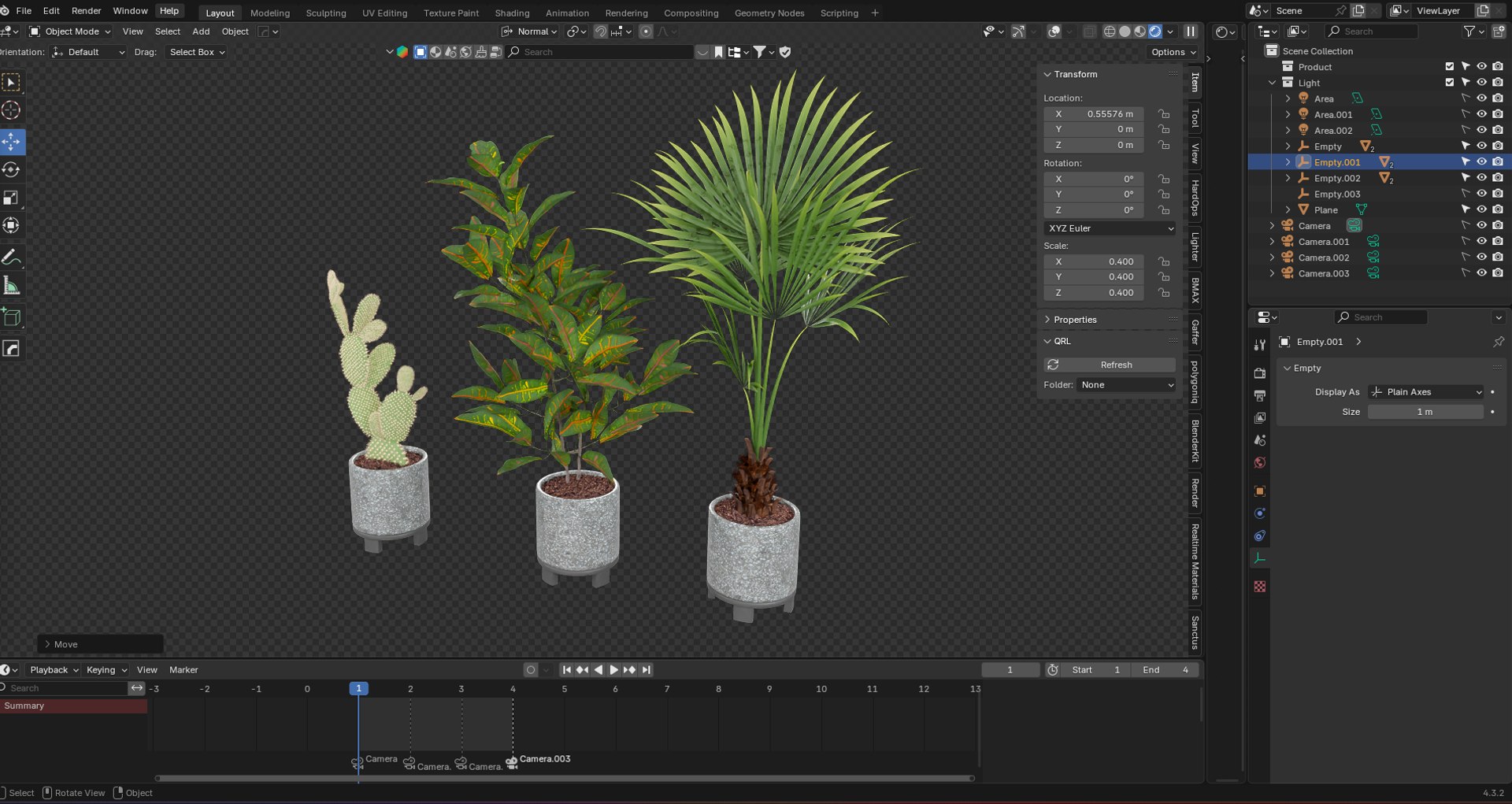
Task: Open the Texture properties tab icon
Action: 1260,587
